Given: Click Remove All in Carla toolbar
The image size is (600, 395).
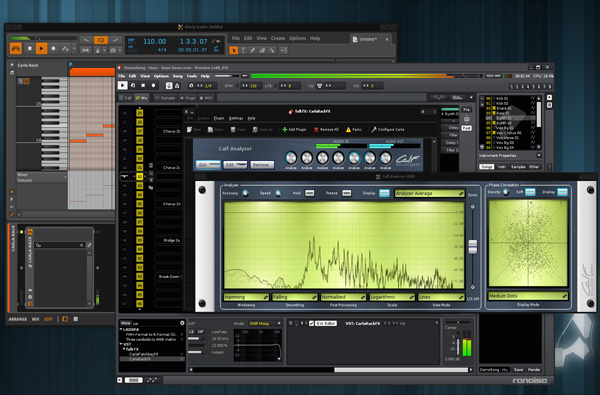Looking at the screenshot, I should click(326, 130).
